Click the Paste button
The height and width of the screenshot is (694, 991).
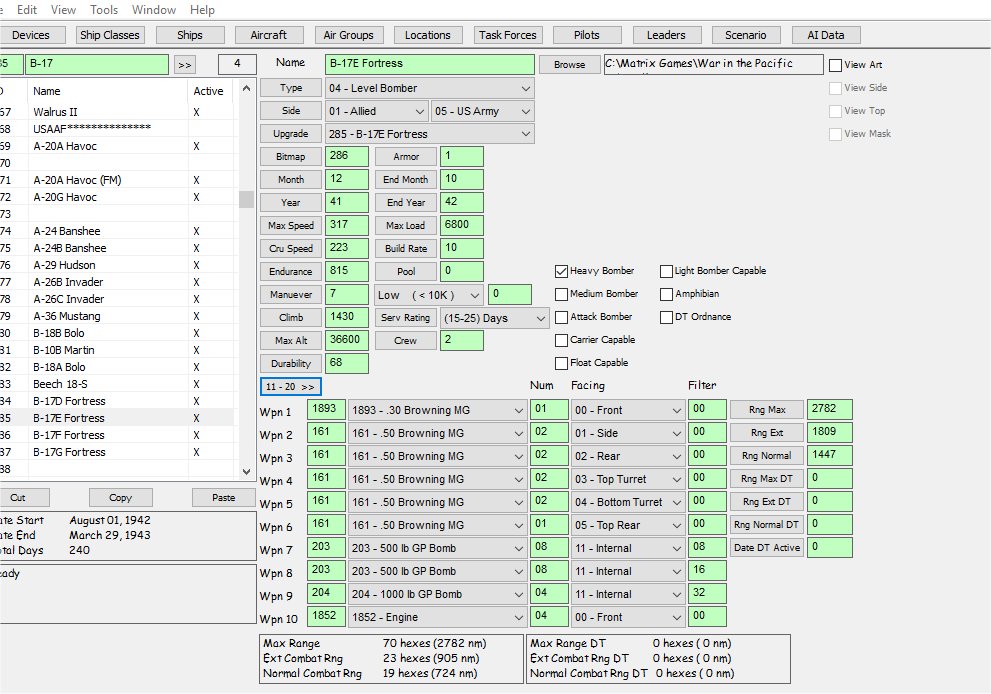tap(223, 497)
